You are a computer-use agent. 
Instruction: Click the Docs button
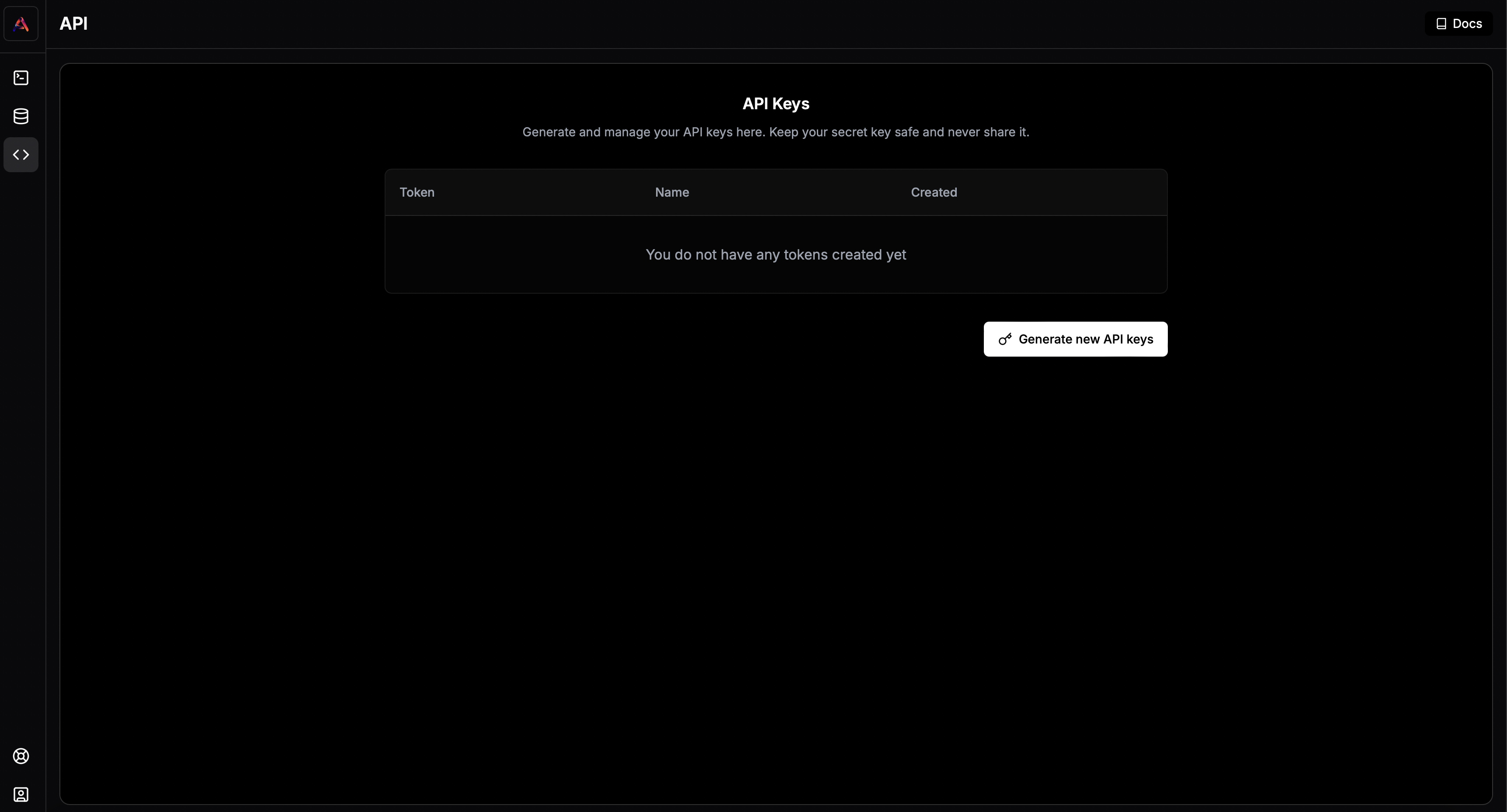pyautogui.click(x=1458, y=24)
